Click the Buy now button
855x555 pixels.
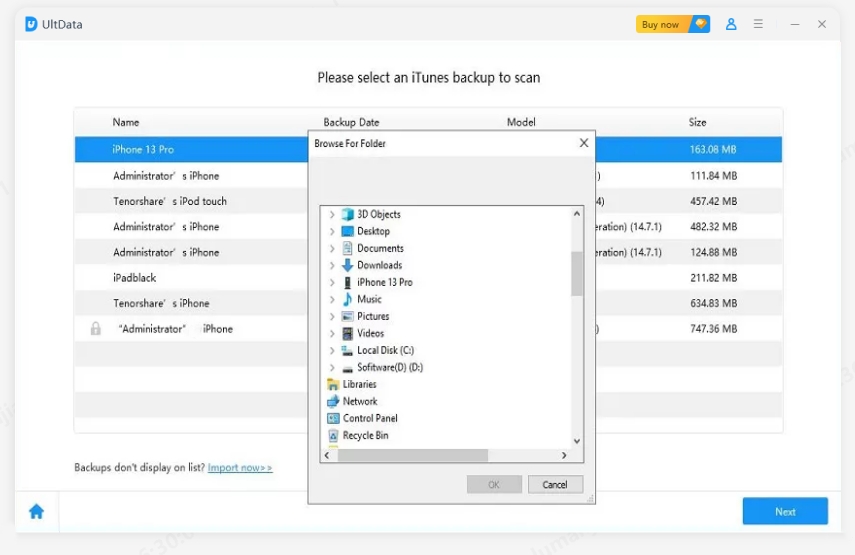click(x=673, y=24)
